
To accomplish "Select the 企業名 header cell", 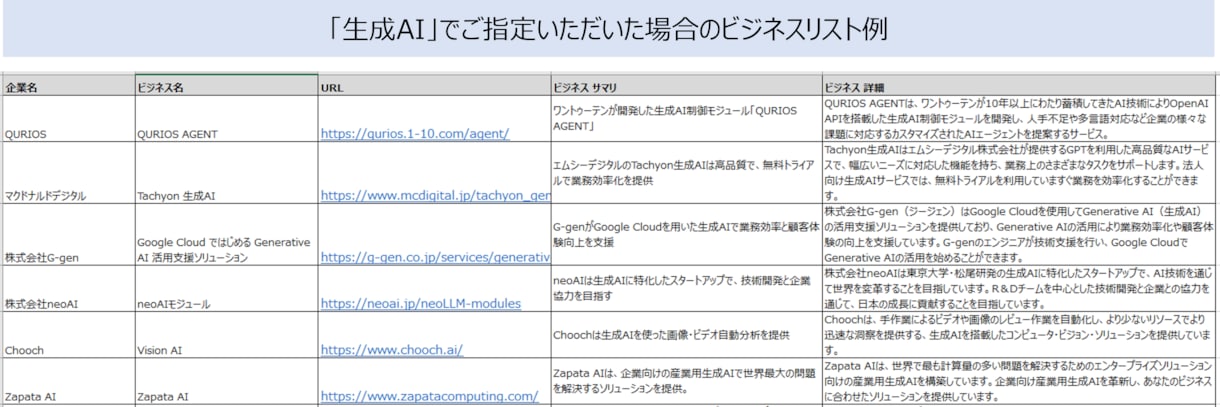I will point(67,87).
